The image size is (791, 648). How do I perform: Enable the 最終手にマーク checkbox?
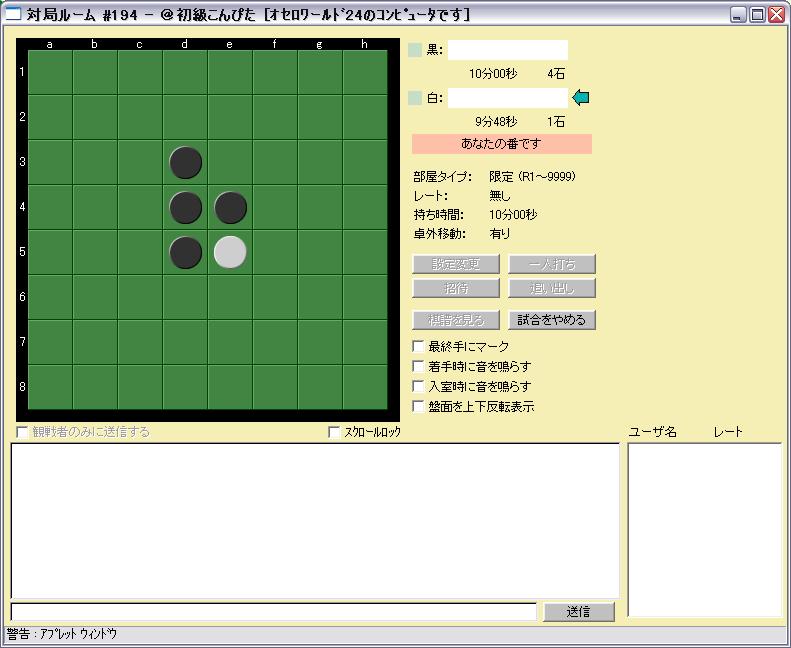tap(419, 346)
